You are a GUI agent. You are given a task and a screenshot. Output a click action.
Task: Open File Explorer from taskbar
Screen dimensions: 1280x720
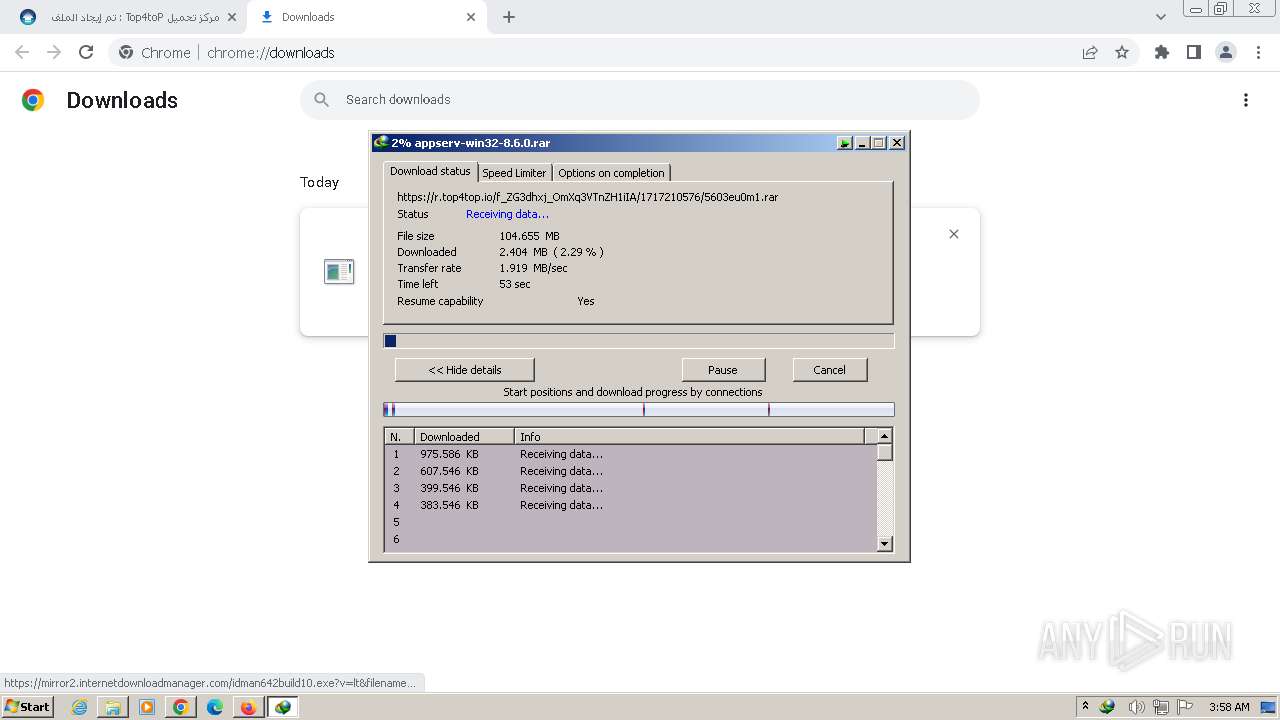(113, 707)
